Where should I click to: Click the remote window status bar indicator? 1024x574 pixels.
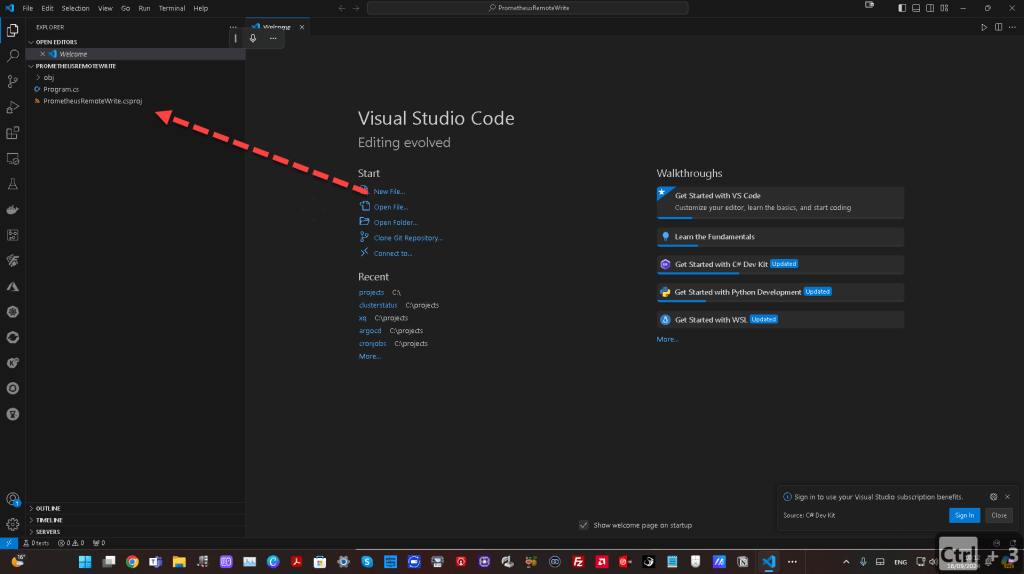(x=8, y=543)
